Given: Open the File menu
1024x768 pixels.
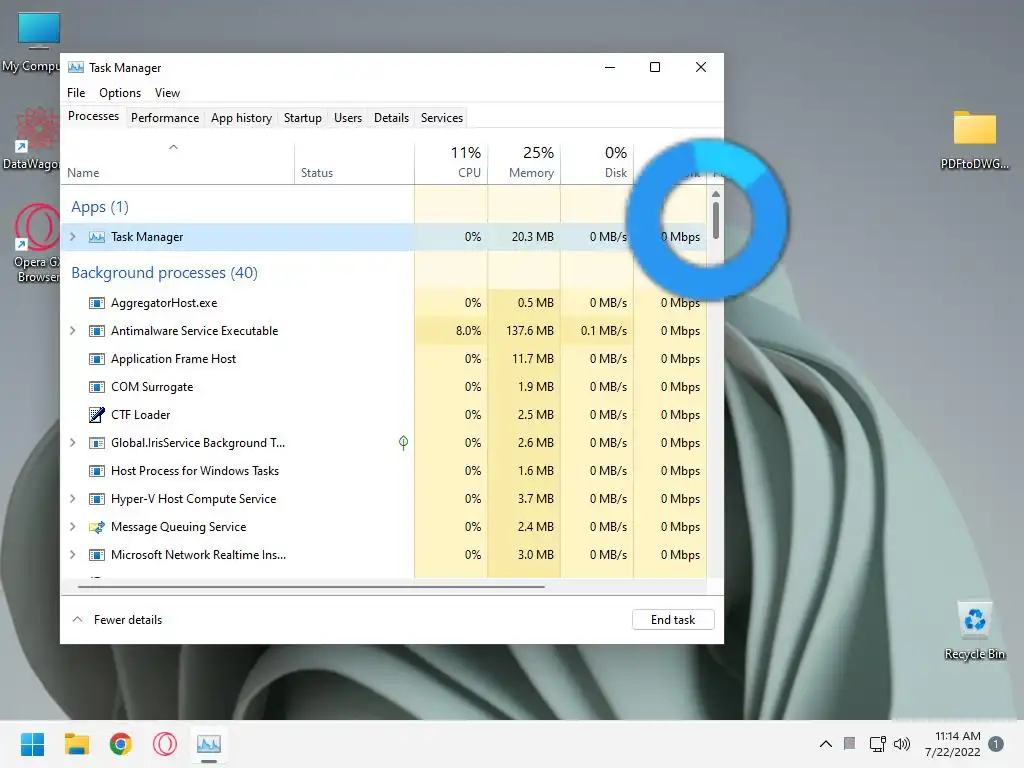Looking at the screenshot, I should [76, 93].
